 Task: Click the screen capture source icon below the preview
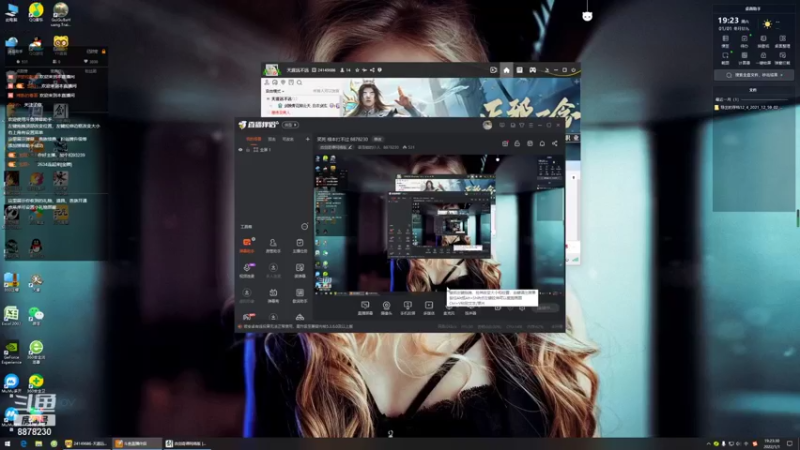tap(365, 308)
